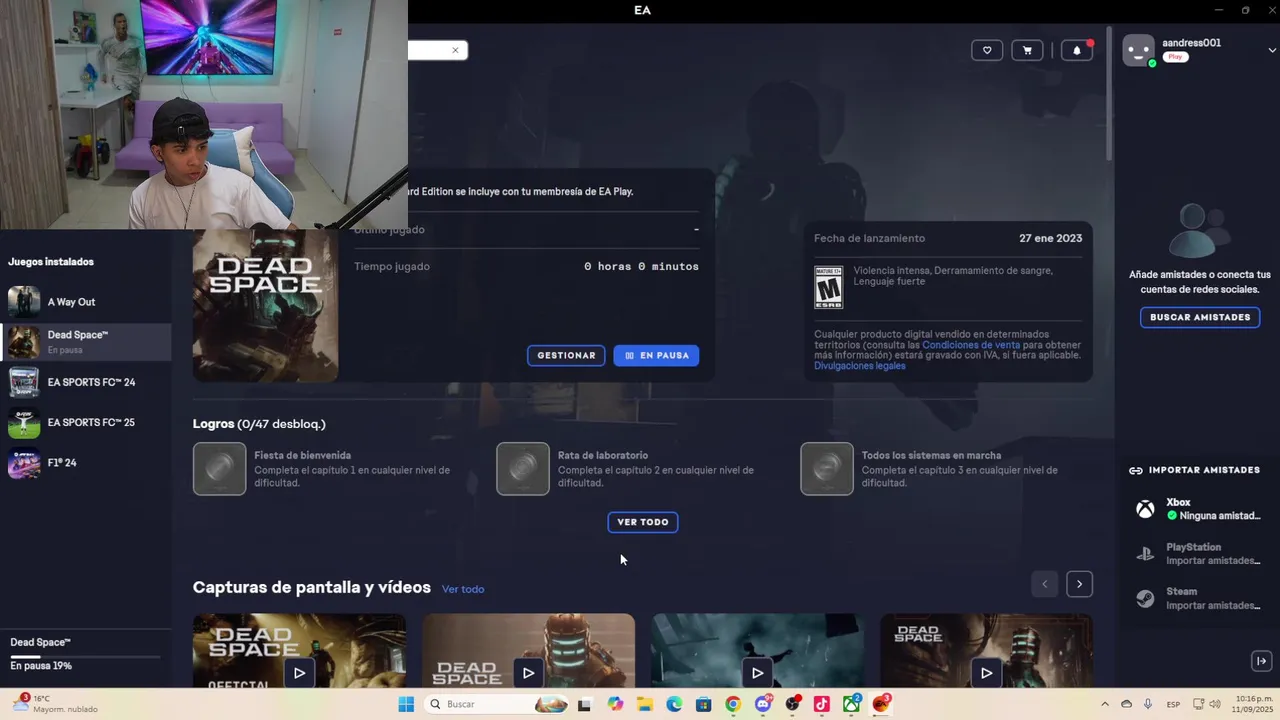Select A Way Out in installed games
Image resolution: width=1280 pixels, height=720 pixels.
[x=86, y=302]
